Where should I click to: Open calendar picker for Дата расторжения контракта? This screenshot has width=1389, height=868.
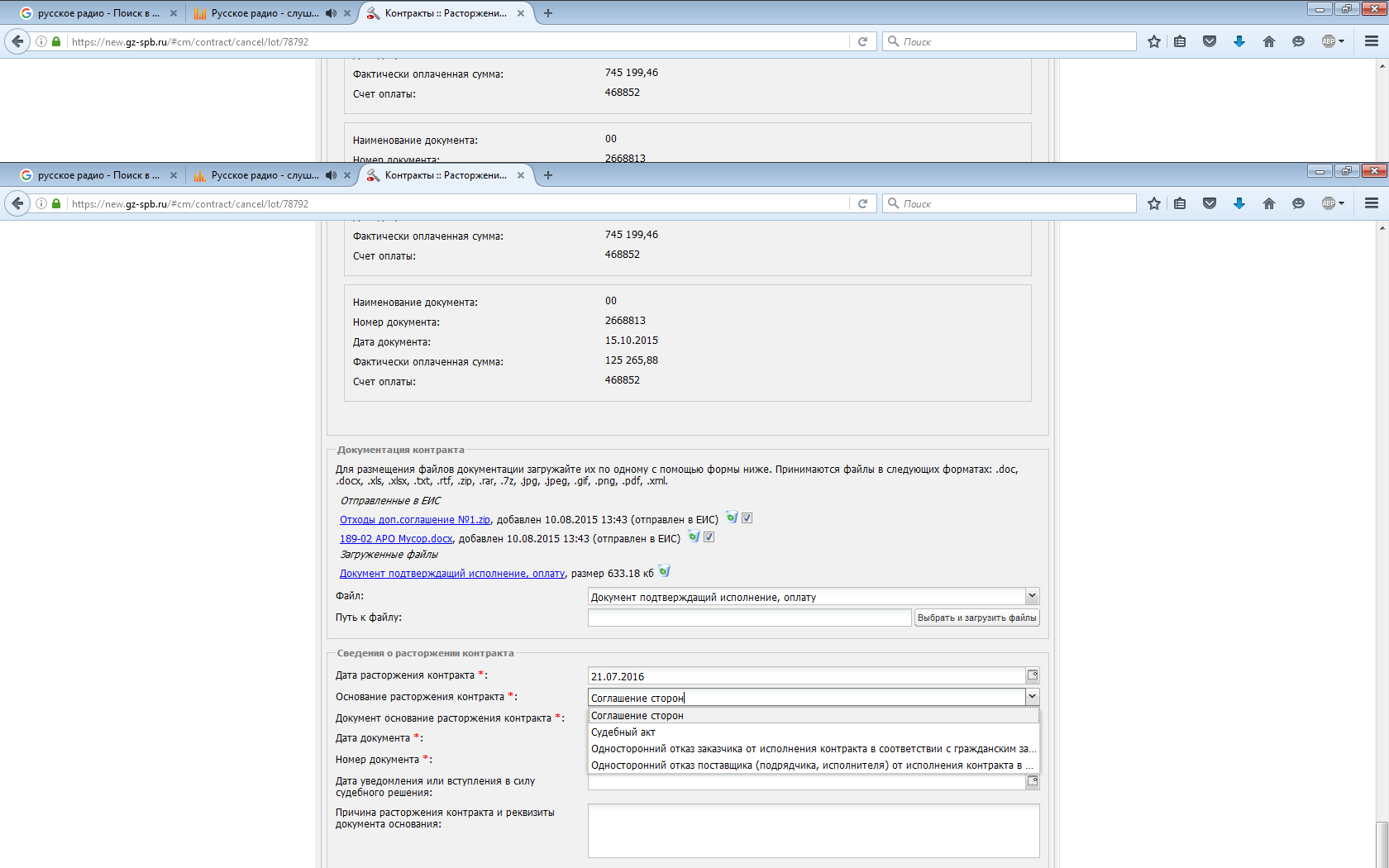pos(1033,675)
